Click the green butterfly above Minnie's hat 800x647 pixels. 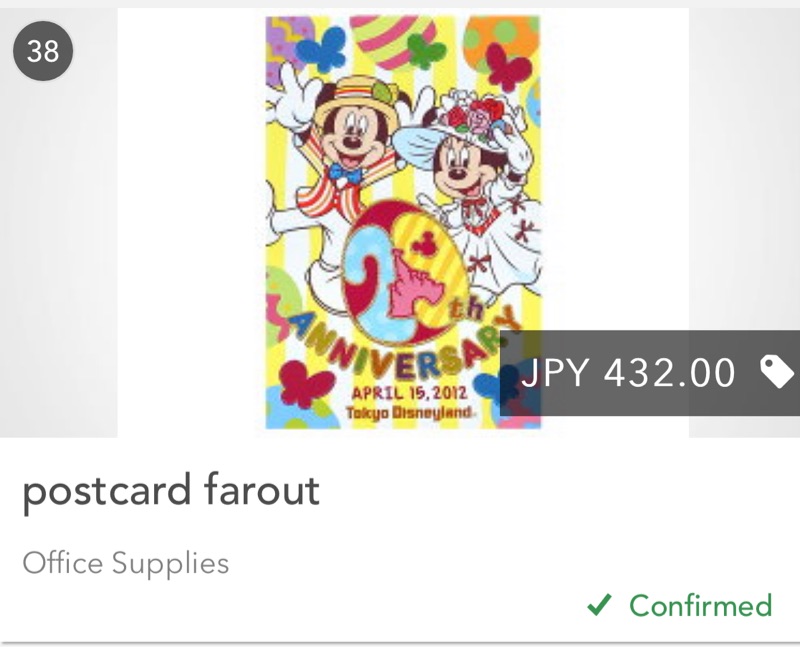coord(426,50)
